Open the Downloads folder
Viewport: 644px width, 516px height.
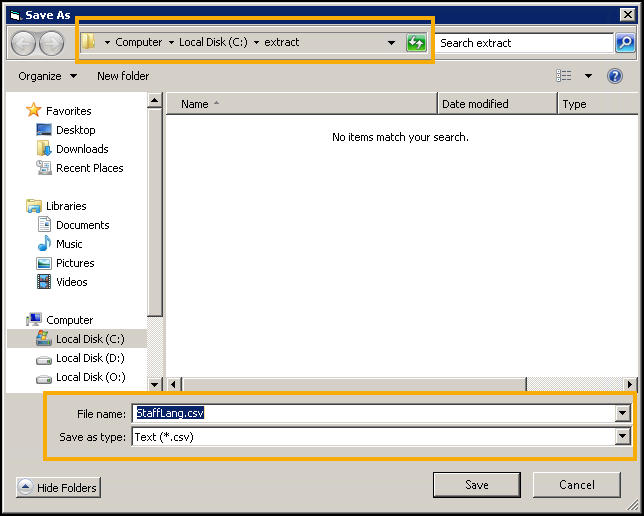click(81, 149)
